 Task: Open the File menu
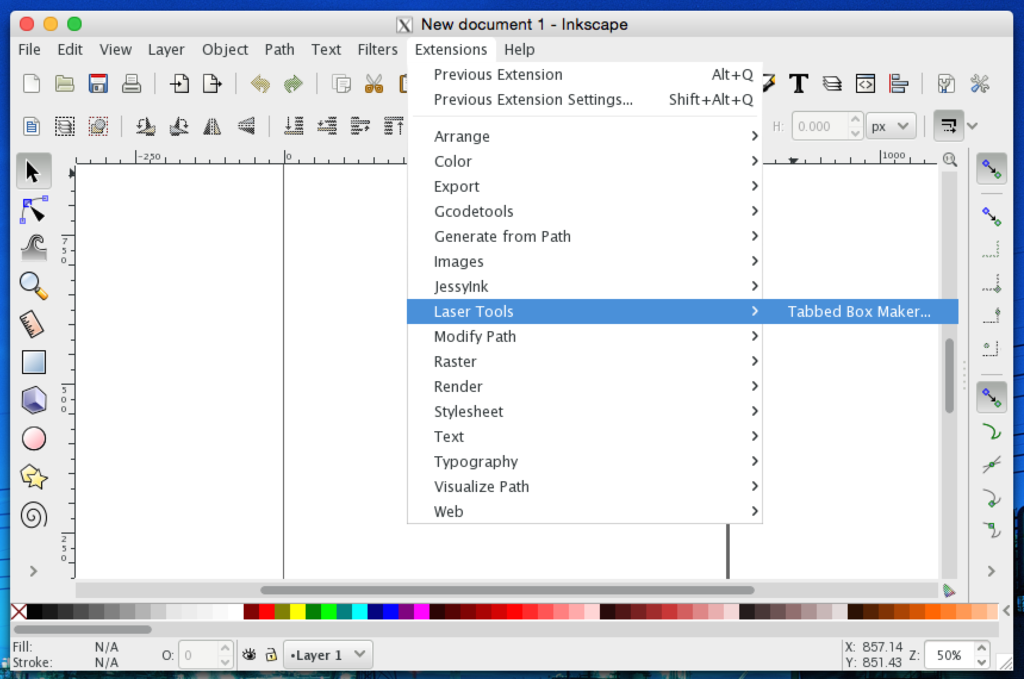point(29,50)
